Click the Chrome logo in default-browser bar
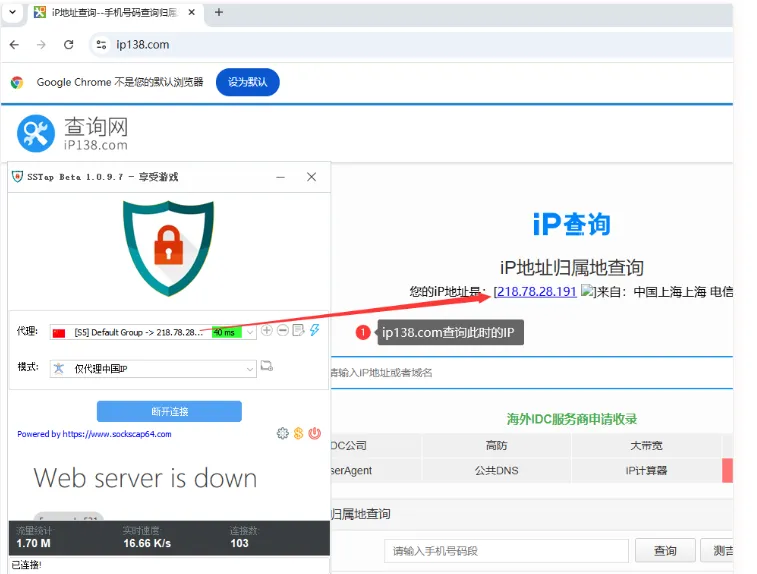 17,83
